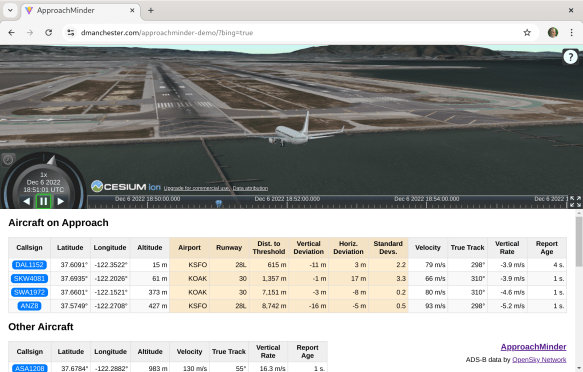Click the 3.3 standard deviations cell

(x=388, y=278)
